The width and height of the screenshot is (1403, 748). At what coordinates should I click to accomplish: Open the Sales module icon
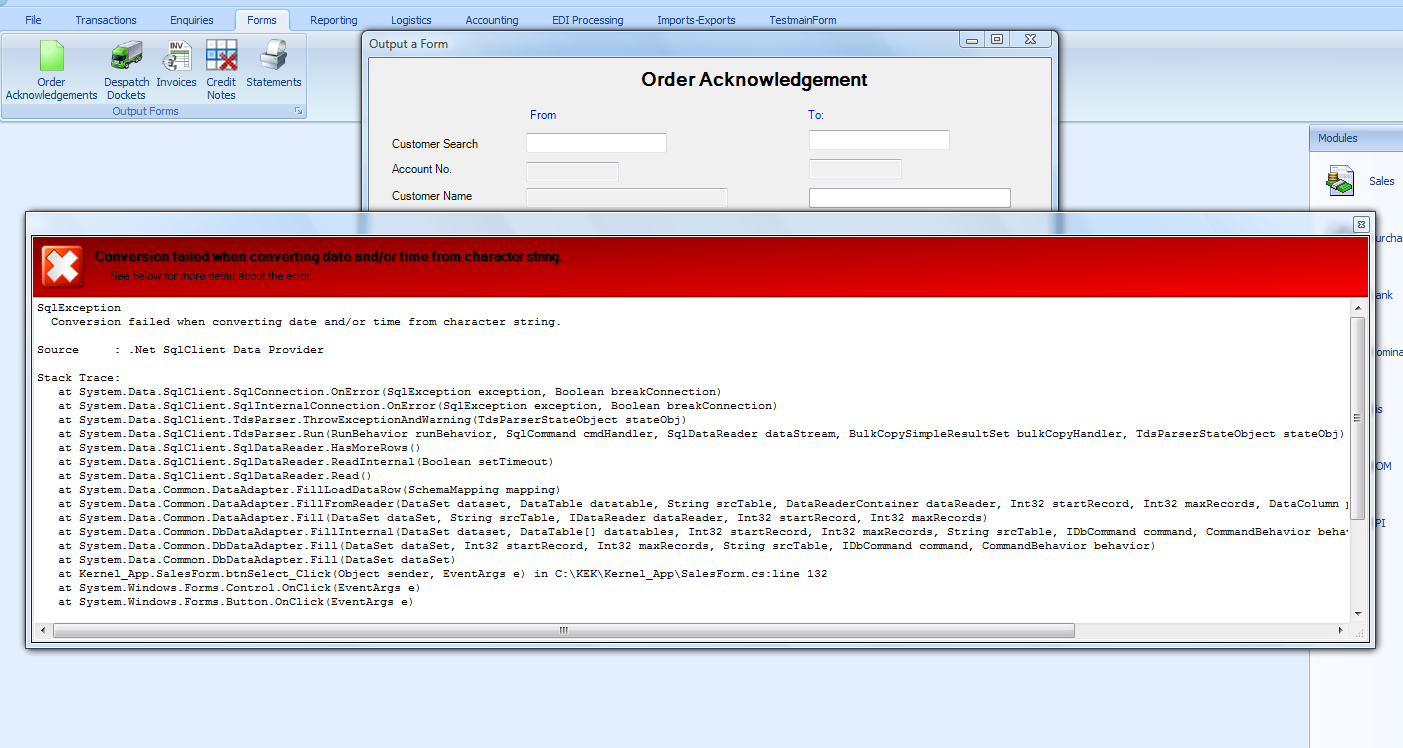pyautogui.click(x=1340, y=180)
